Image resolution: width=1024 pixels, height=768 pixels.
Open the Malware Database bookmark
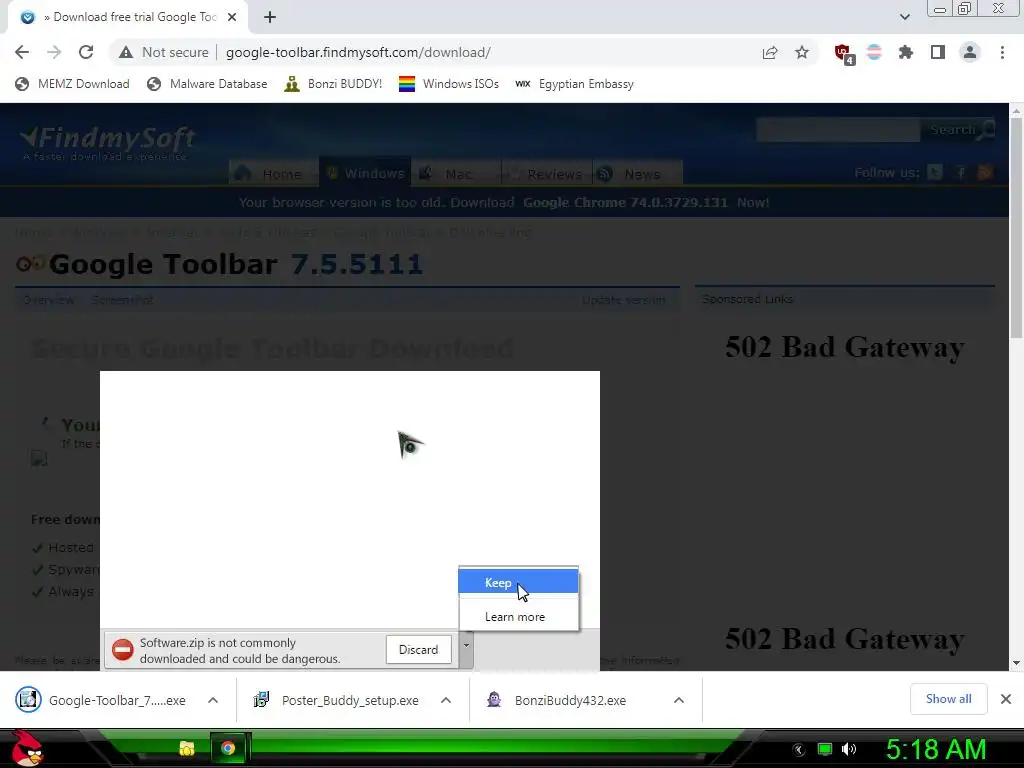207,84
